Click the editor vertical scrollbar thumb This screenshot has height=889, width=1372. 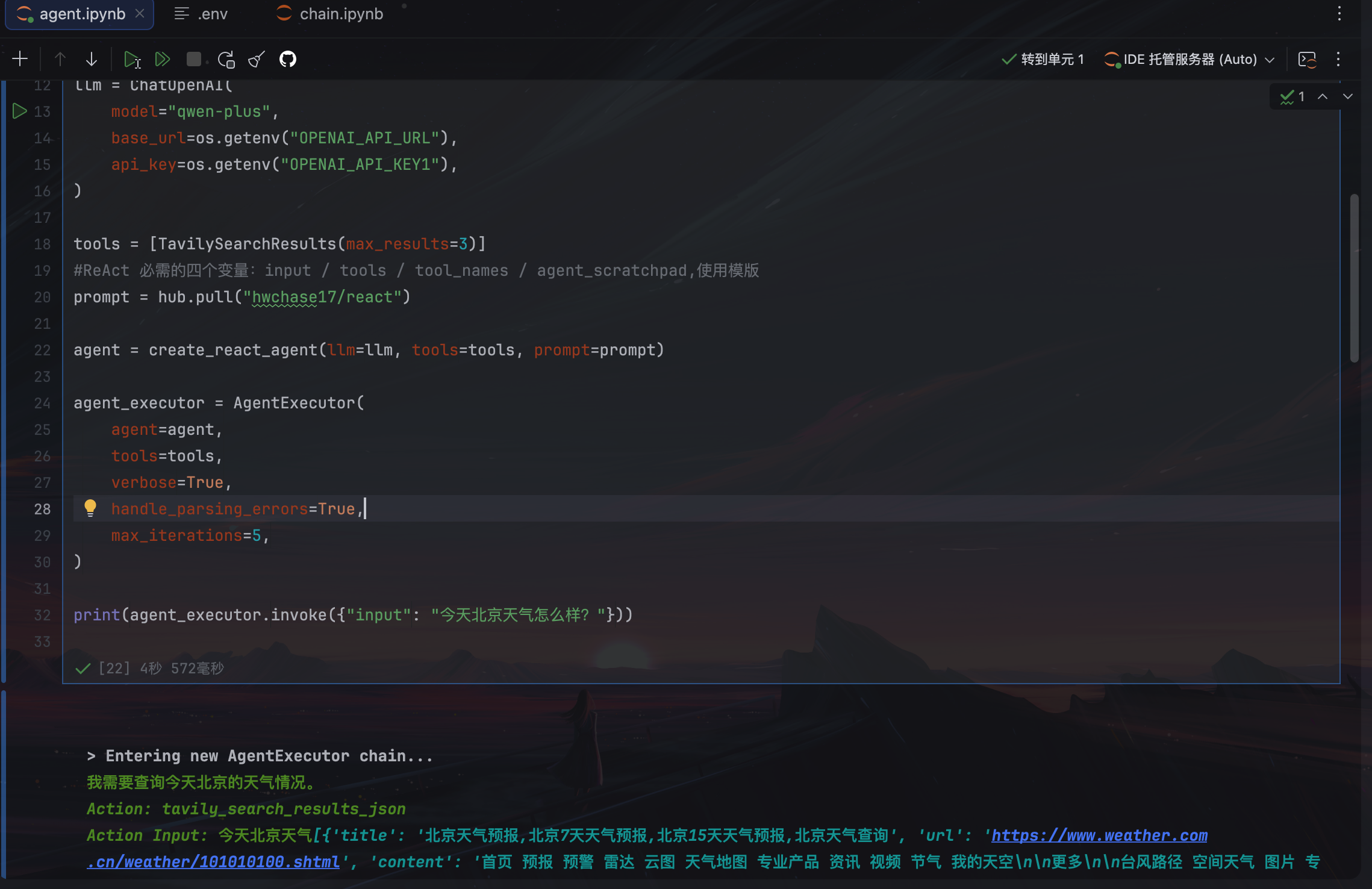1354,277
